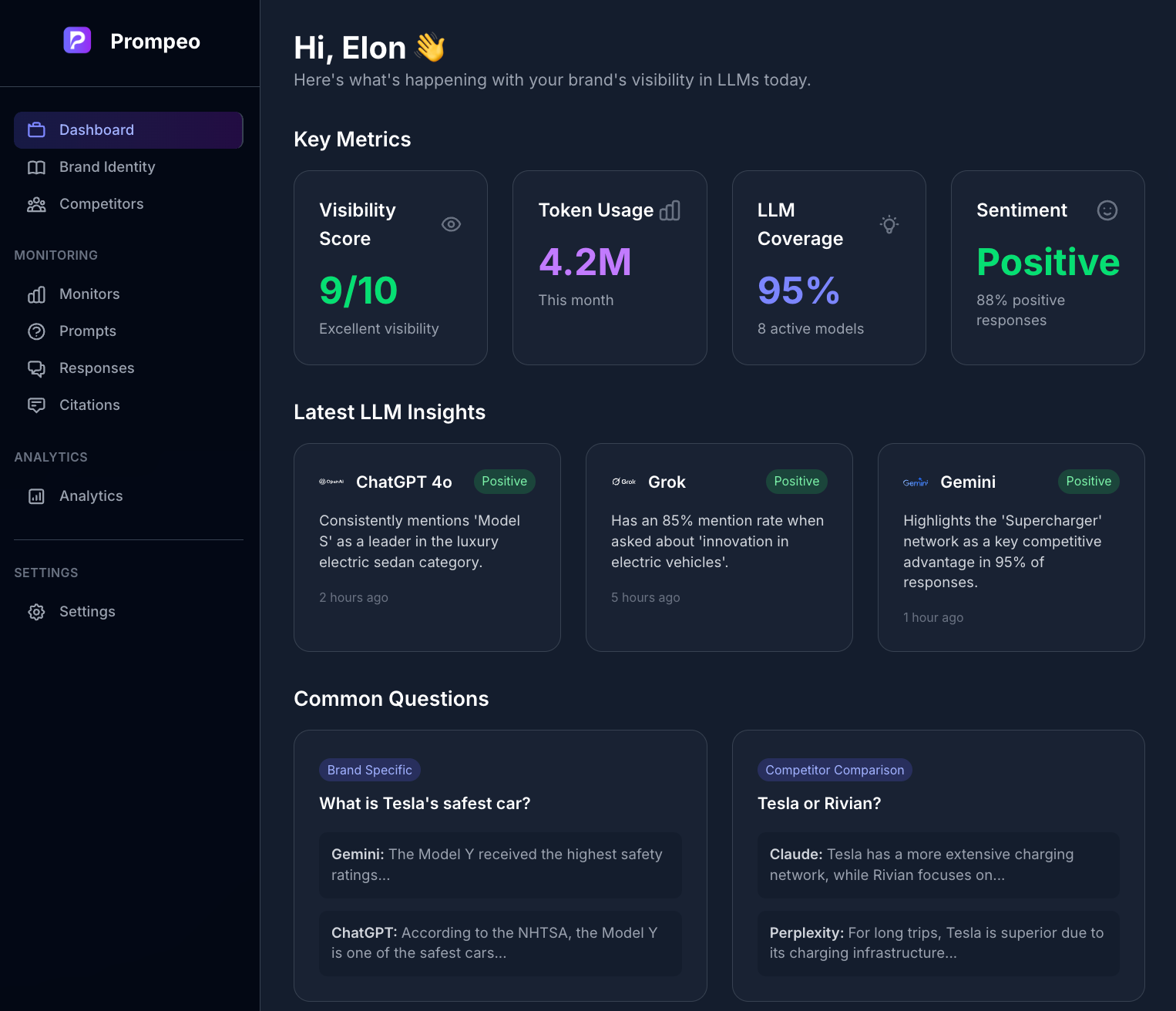Go to the Competitors page
The width and height of the screenshot is (1176, 1011).
click(129, 204)
